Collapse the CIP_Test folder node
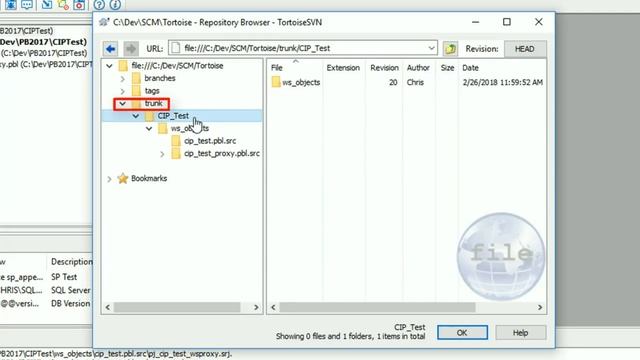This screenshot has width=640, height=360. (x=136, y=116)
